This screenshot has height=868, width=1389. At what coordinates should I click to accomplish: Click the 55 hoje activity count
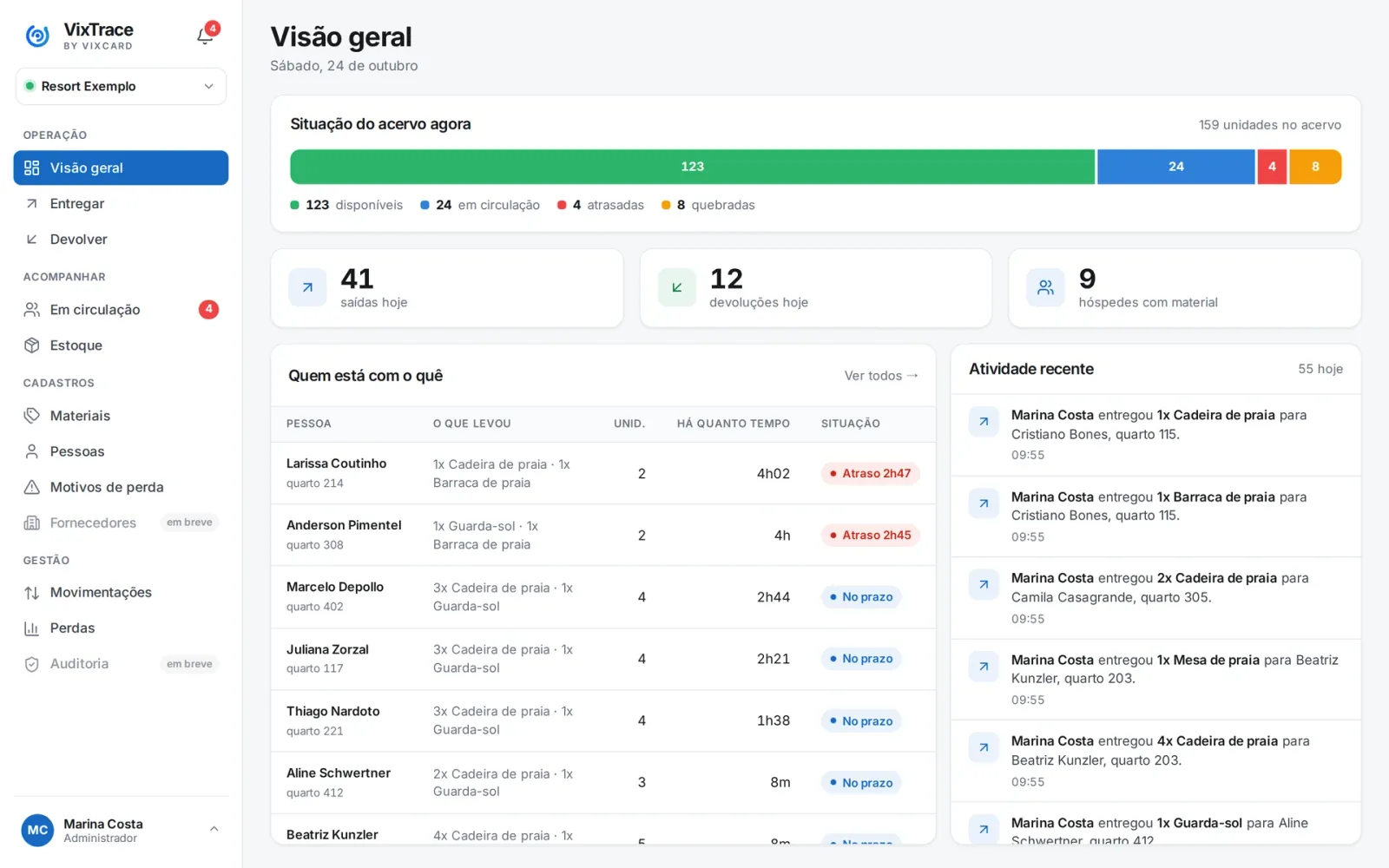click(1320, 369)
